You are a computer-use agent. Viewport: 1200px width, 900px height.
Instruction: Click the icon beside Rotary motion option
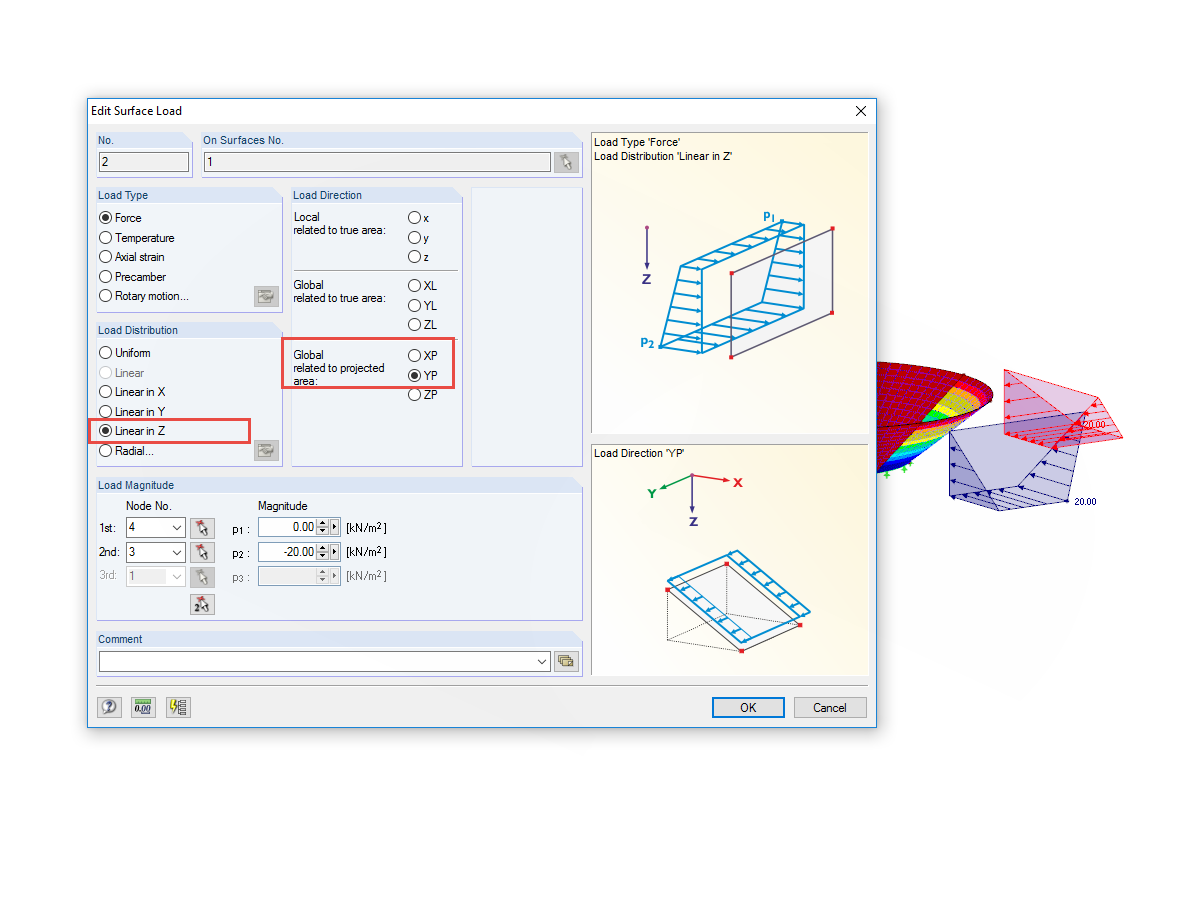(265, 296)
